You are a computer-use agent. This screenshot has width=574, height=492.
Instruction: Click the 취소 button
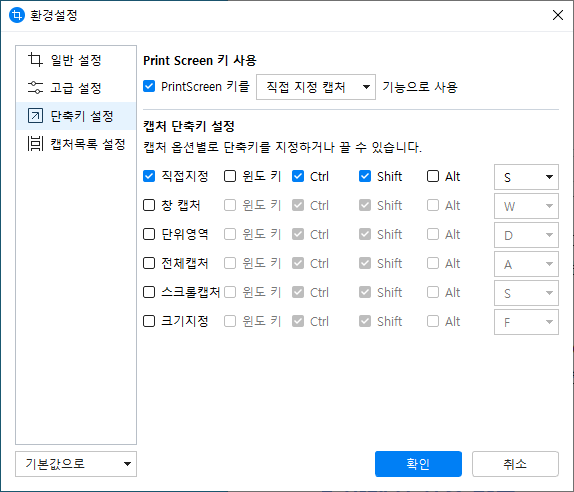515,464
